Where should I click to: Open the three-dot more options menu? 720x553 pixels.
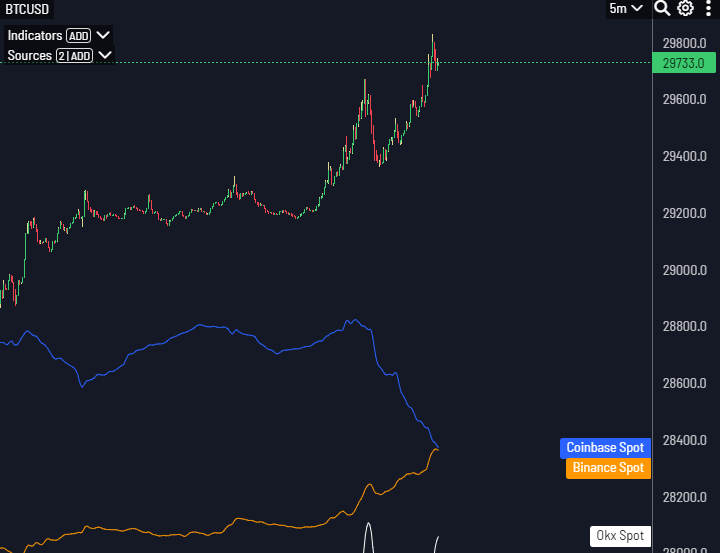coord(707,9)
